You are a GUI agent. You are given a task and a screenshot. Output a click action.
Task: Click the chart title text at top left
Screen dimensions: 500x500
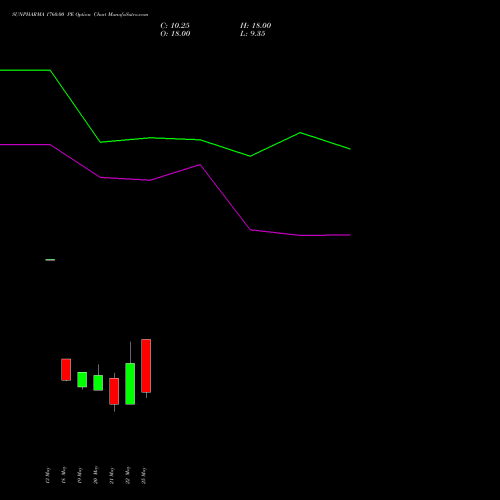80,15
